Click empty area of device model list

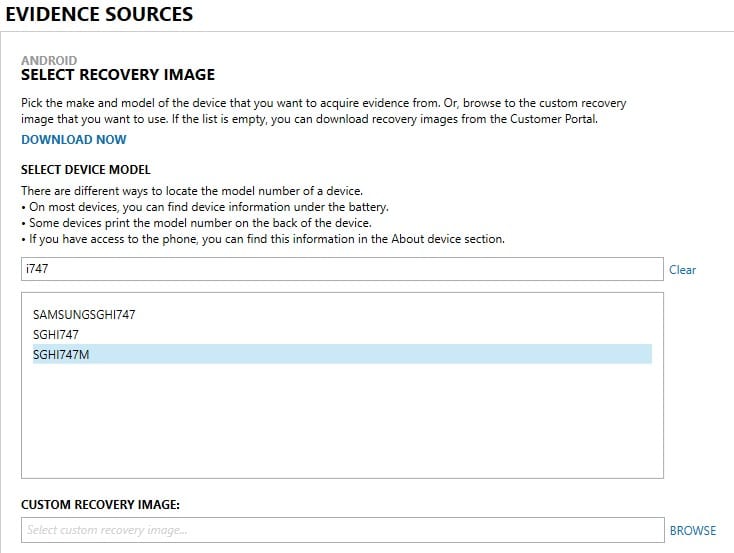click(x=342, y=421)
